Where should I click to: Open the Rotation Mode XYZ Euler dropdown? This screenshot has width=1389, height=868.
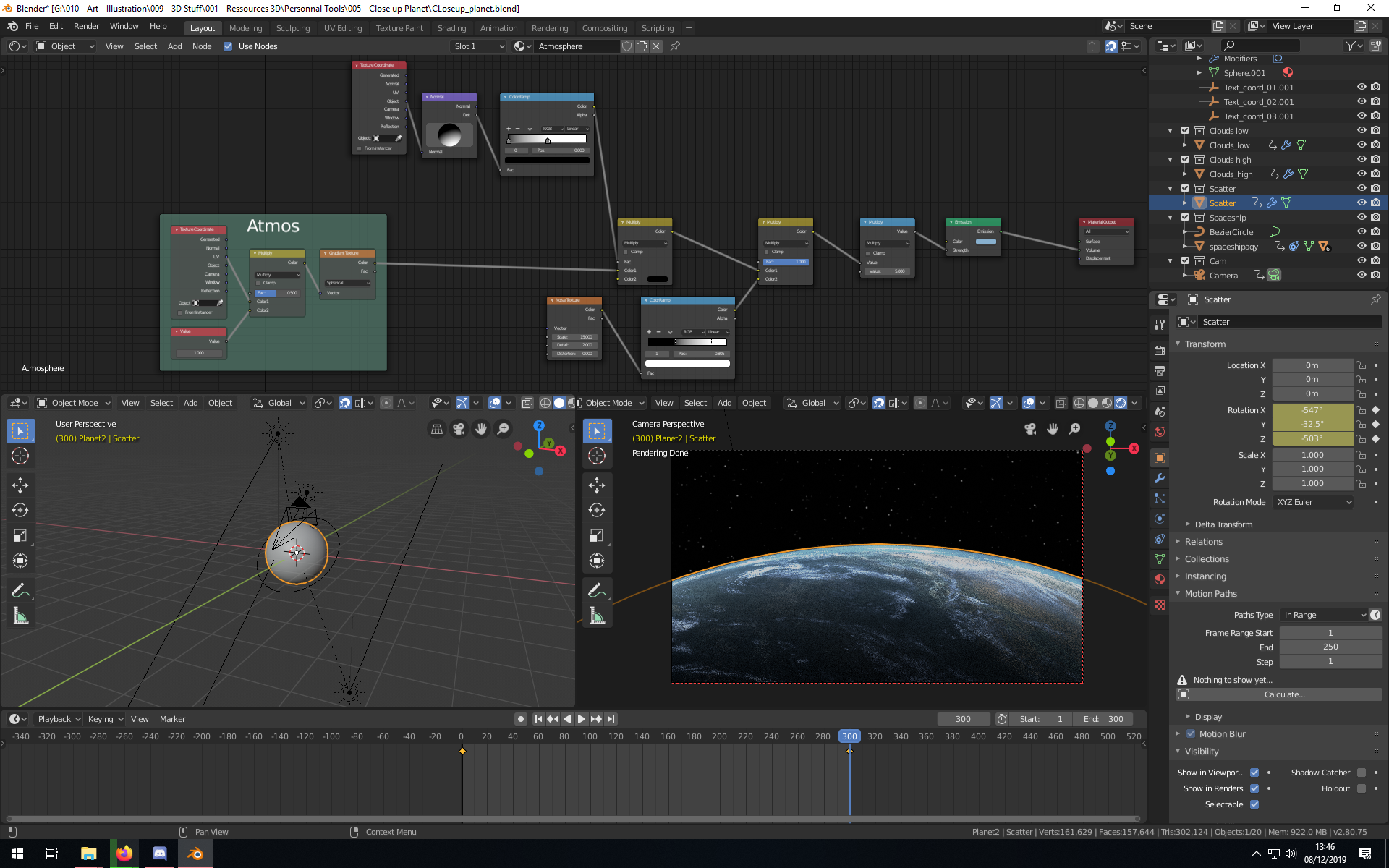[1313, 502]
